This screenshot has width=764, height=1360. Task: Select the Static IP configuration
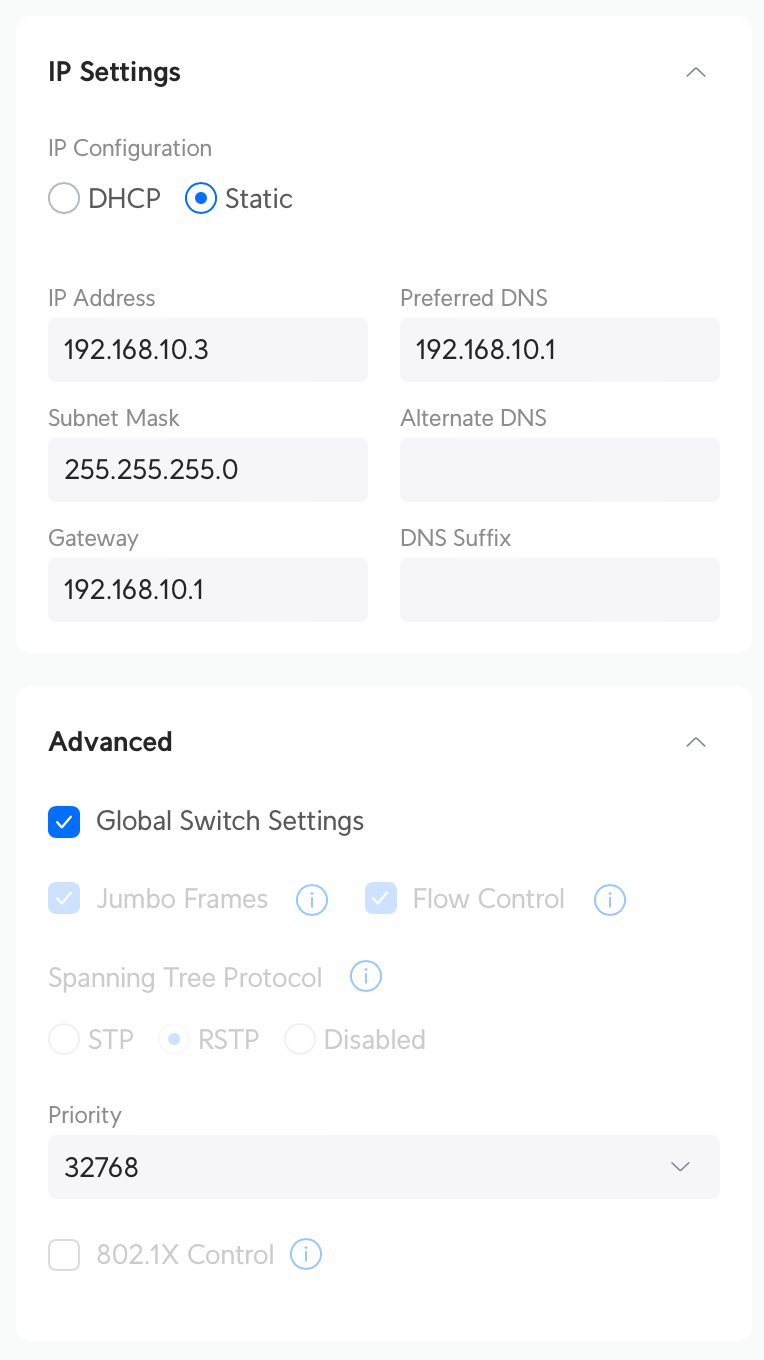point(201,198)
